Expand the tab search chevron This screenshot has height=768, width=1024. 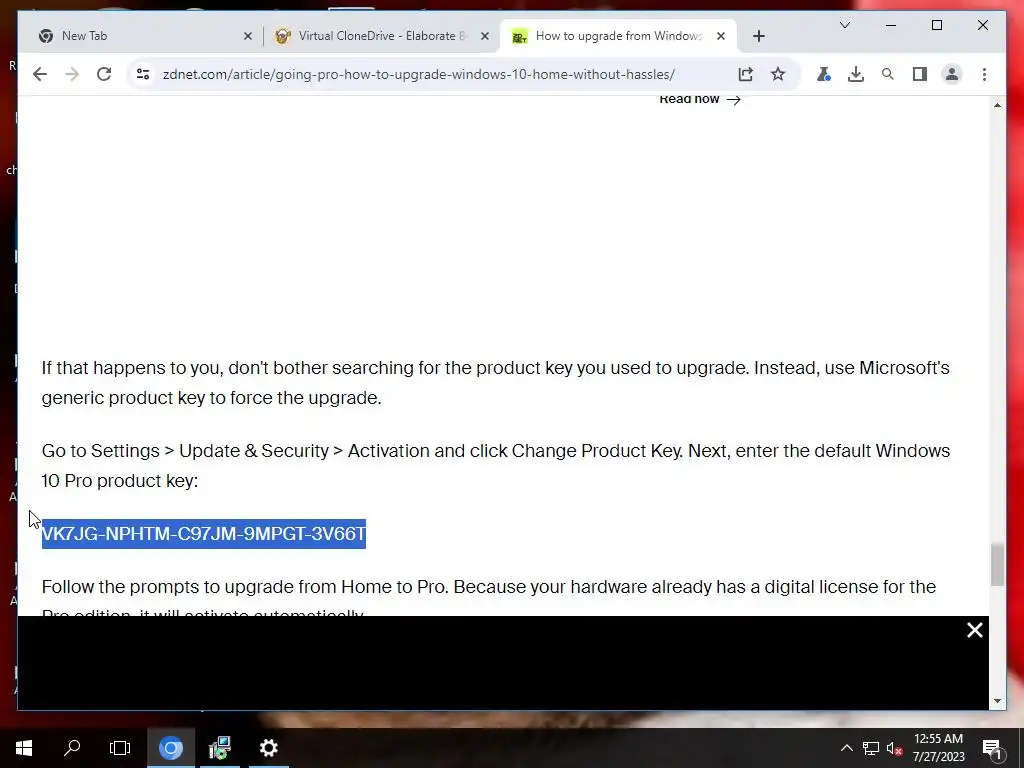pyautogui.click(x=844, y=25)
